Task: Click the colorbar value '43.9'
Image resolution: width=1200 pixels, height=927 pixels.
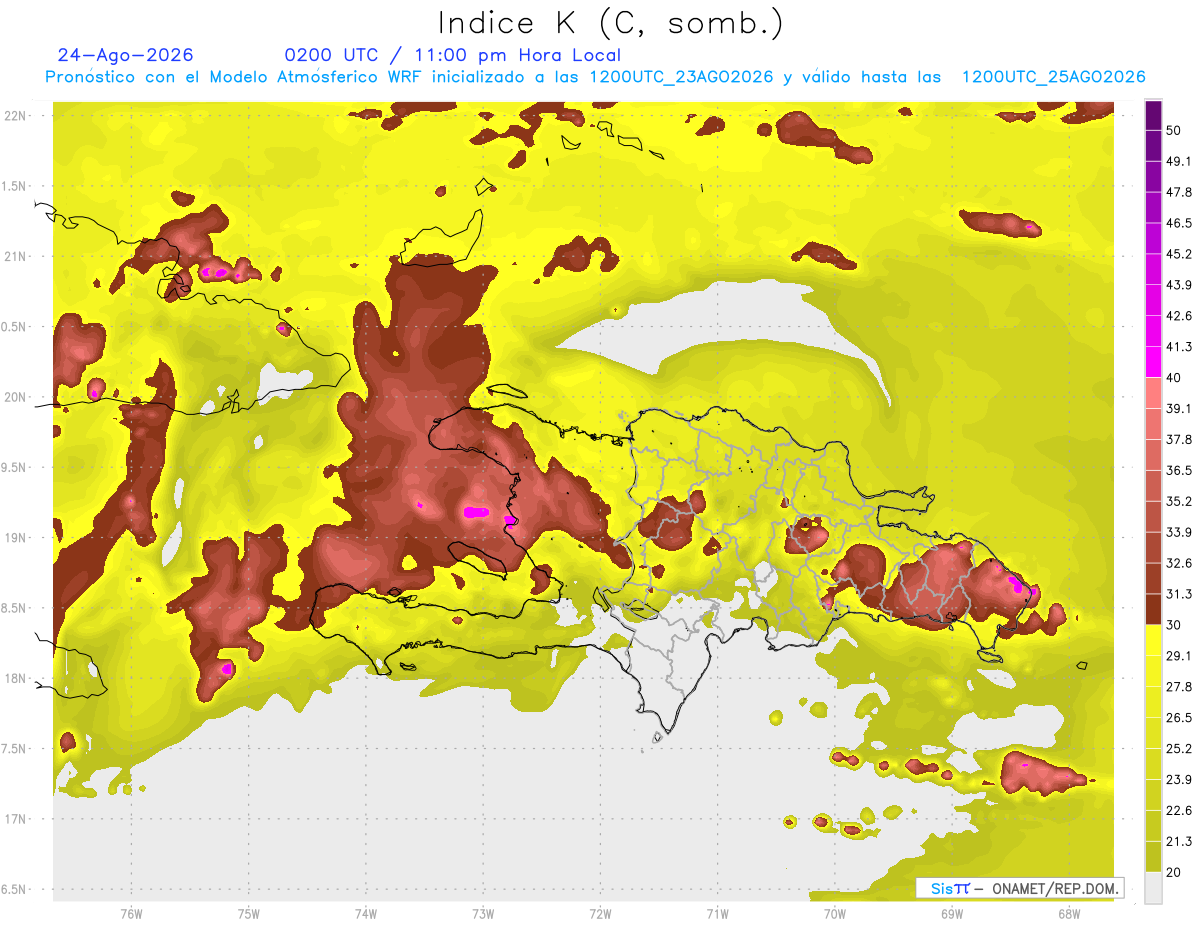Action: coord(1179,285)
